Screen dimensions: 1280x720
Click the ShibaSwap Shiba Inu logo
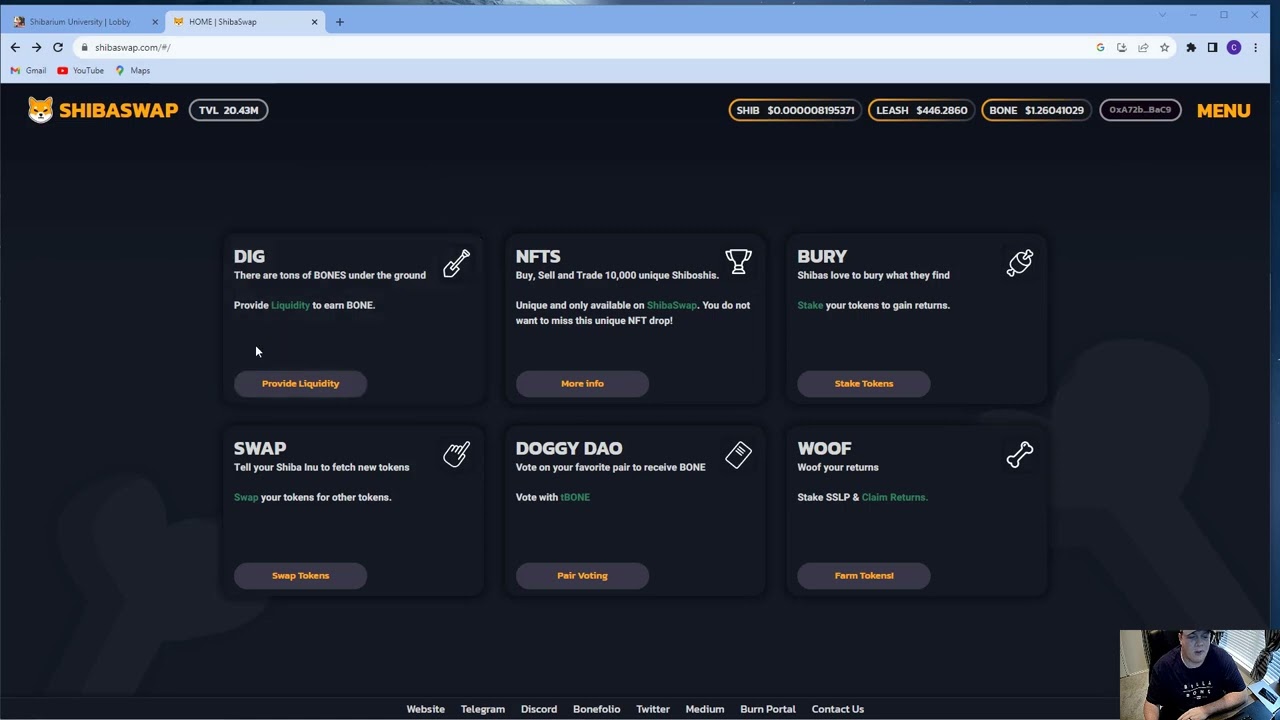click(40, 110)
